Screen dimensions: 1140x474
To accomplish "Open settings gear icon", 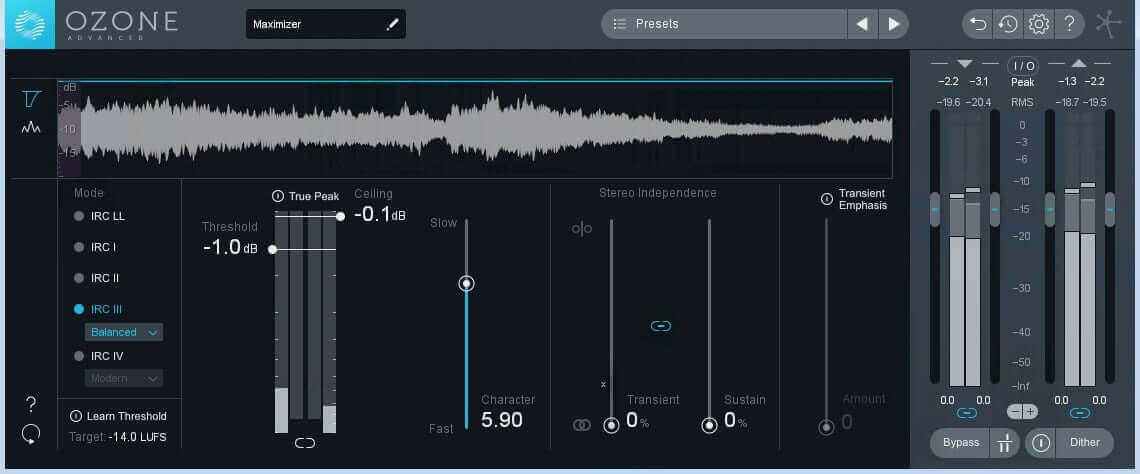I will pyautogui.click(x=1038, y=24).
